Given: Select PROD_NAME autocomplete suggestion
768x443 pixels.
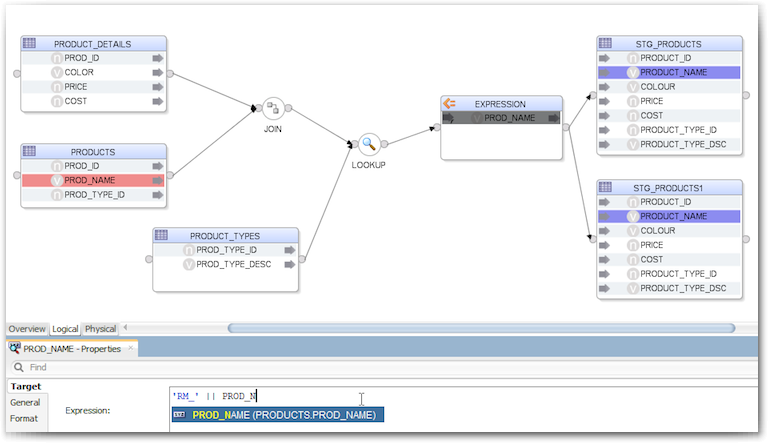Looking at the screenshot, I should [x=278, y=415].
